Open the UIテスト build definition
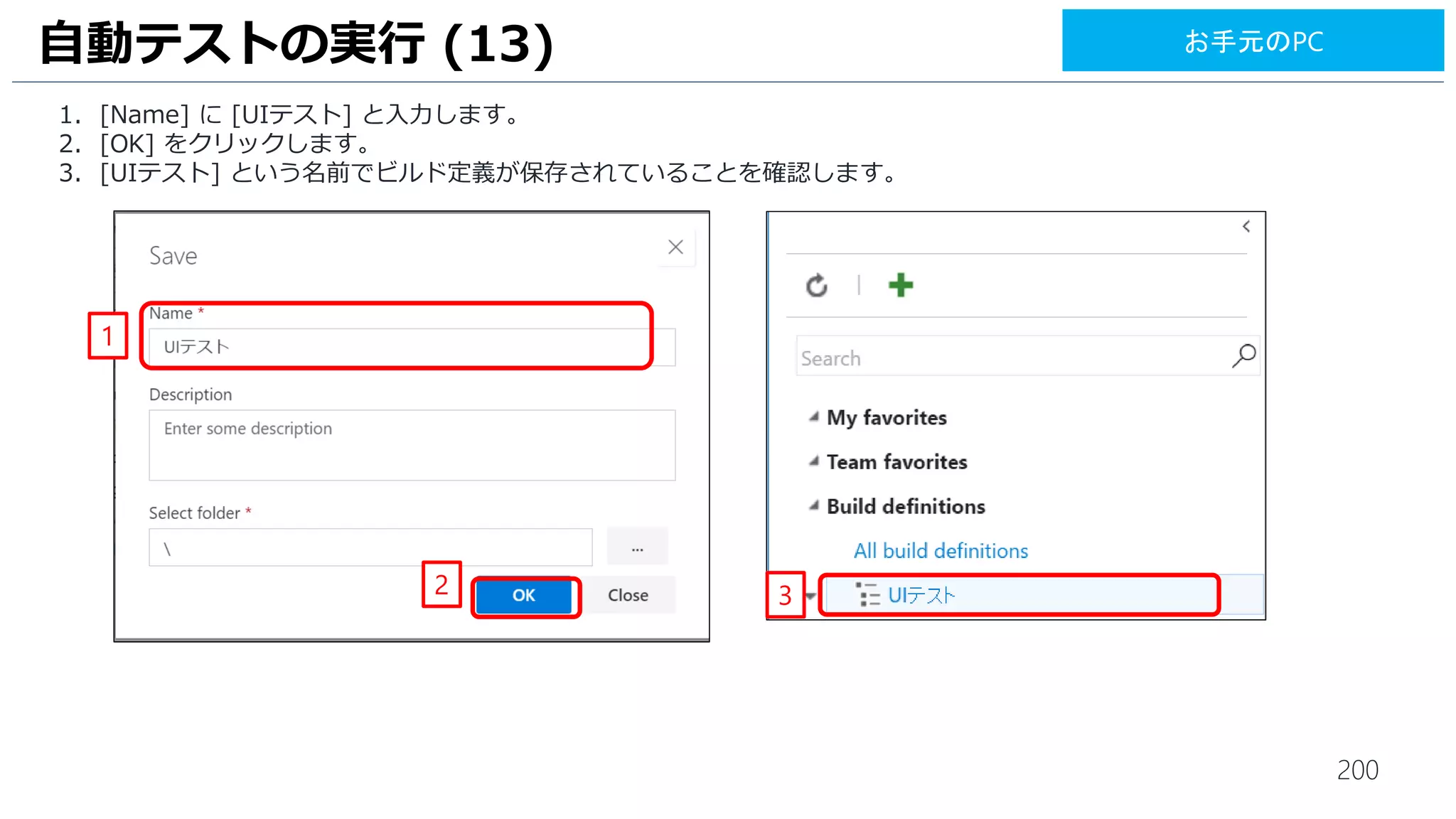 [x=921, y=595]
